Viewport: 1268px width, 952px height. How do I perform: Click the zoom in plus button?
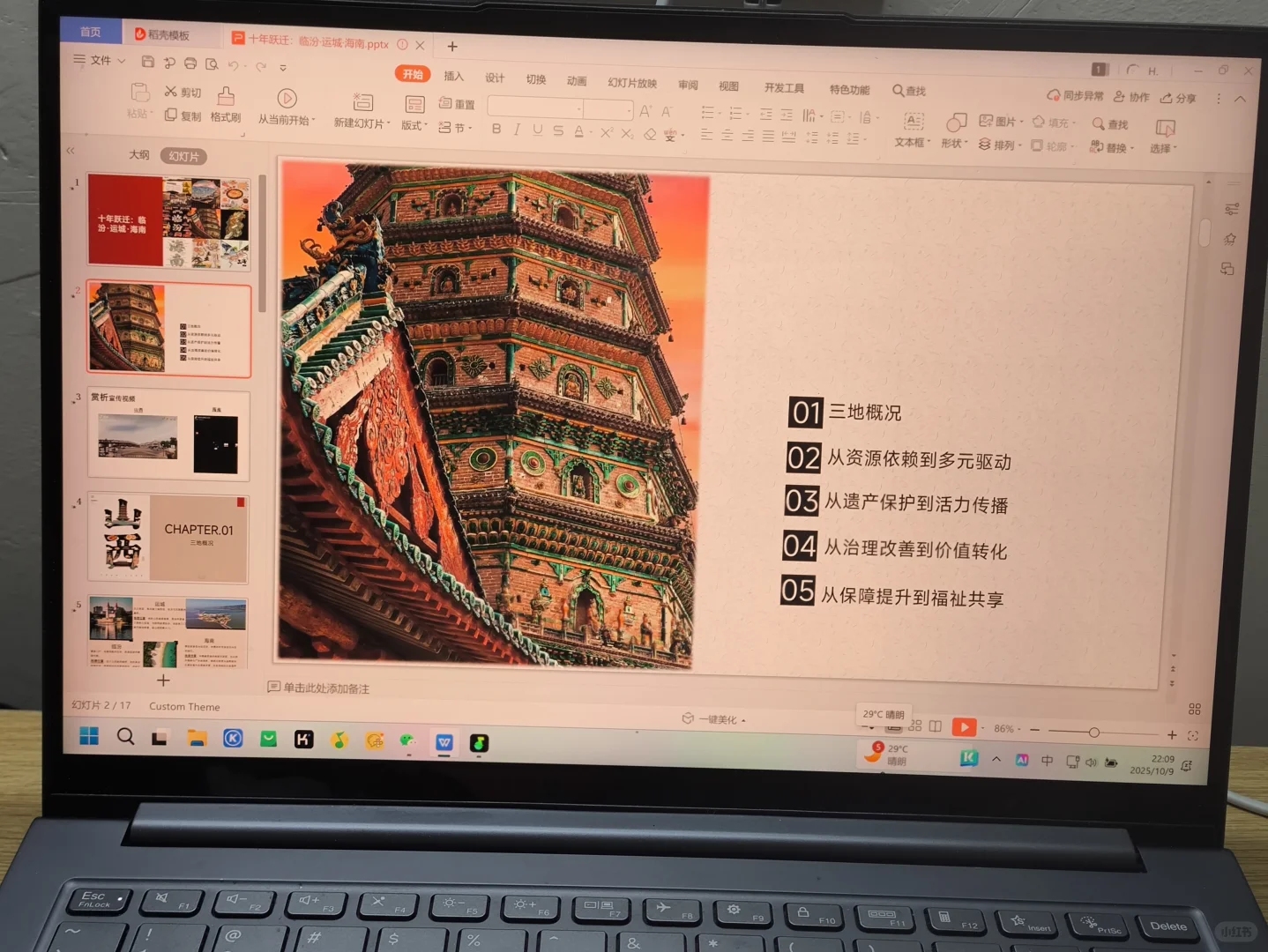(x=1172, y=734)
